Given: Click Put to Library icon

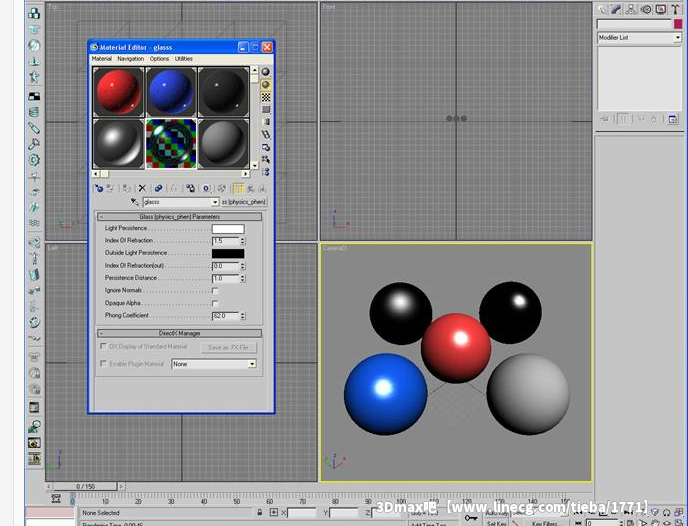Looking at the screenshot, I should click(190, 189).
